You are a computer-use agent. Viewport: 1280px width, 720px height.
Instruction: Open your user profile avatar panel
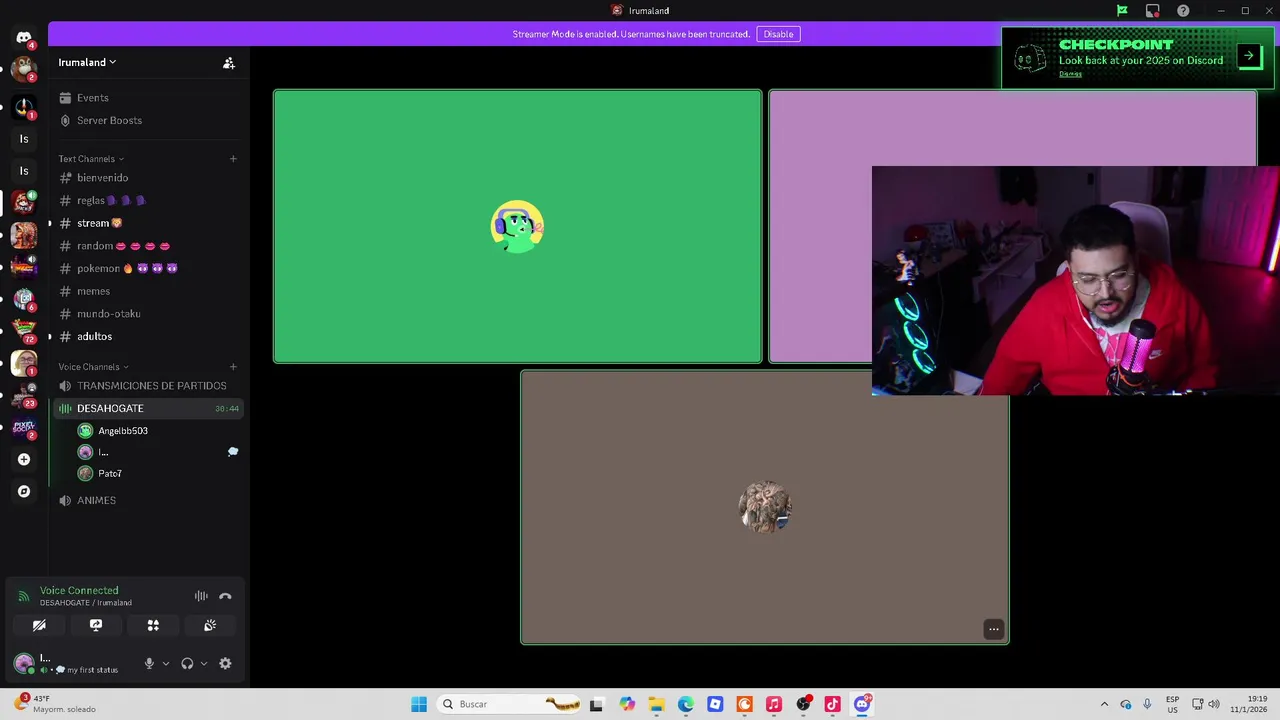(x=24, y=663)
